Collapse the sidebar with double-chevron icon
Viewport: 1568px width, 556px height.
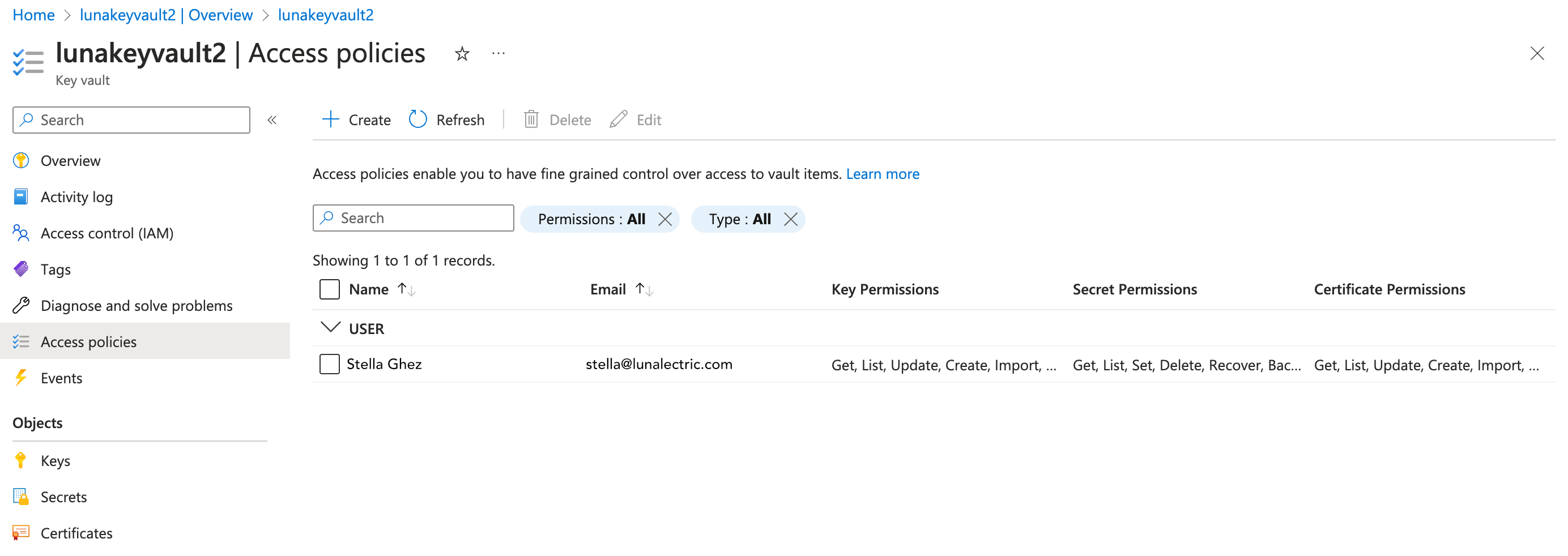[x=272, y=120]
